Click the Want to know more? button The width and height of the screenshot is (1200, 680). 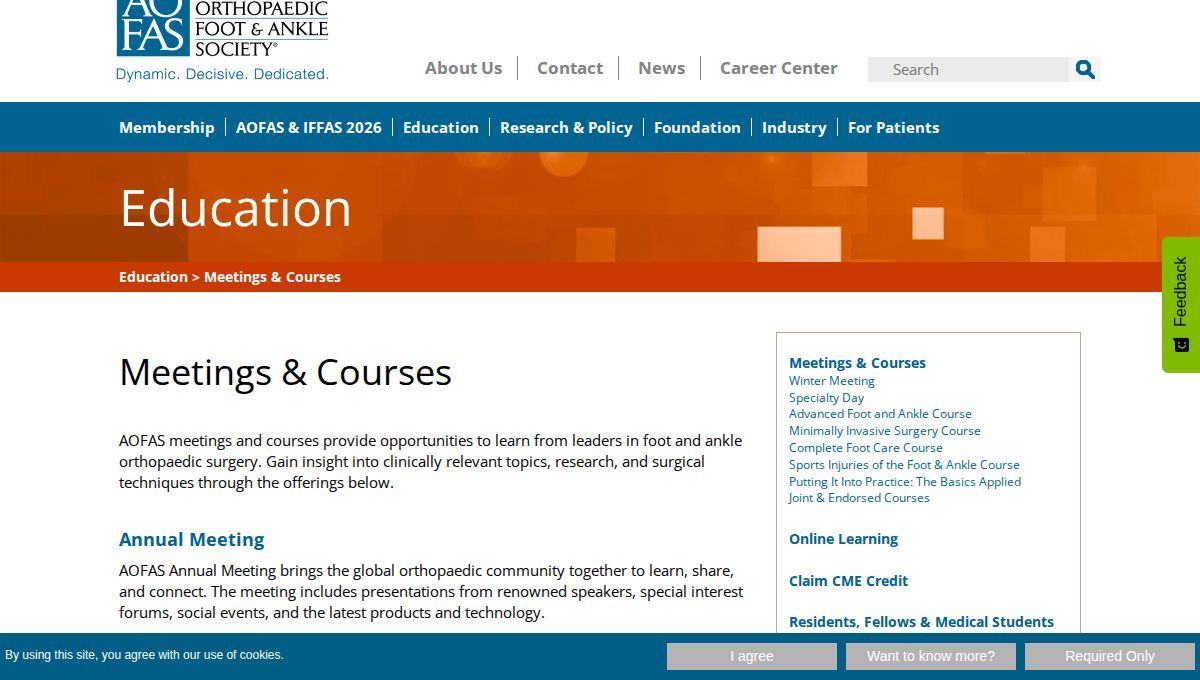pos(931,656)
